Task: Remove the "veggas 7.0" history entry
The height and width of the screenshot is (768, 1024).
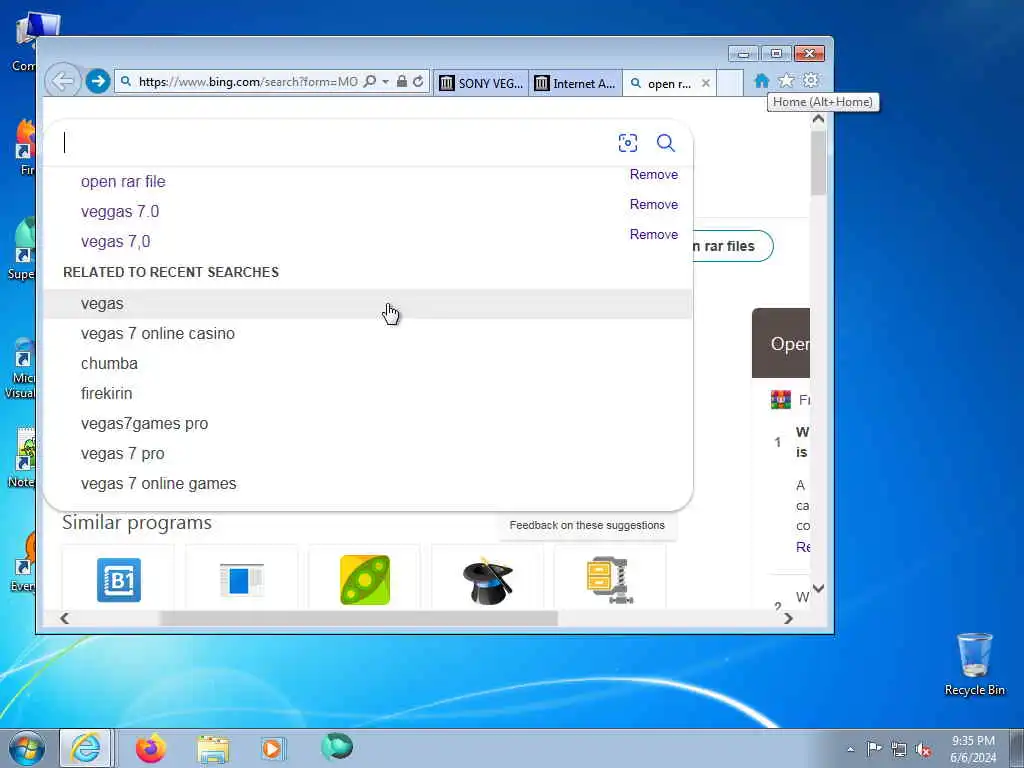Action: pos(654,204)
